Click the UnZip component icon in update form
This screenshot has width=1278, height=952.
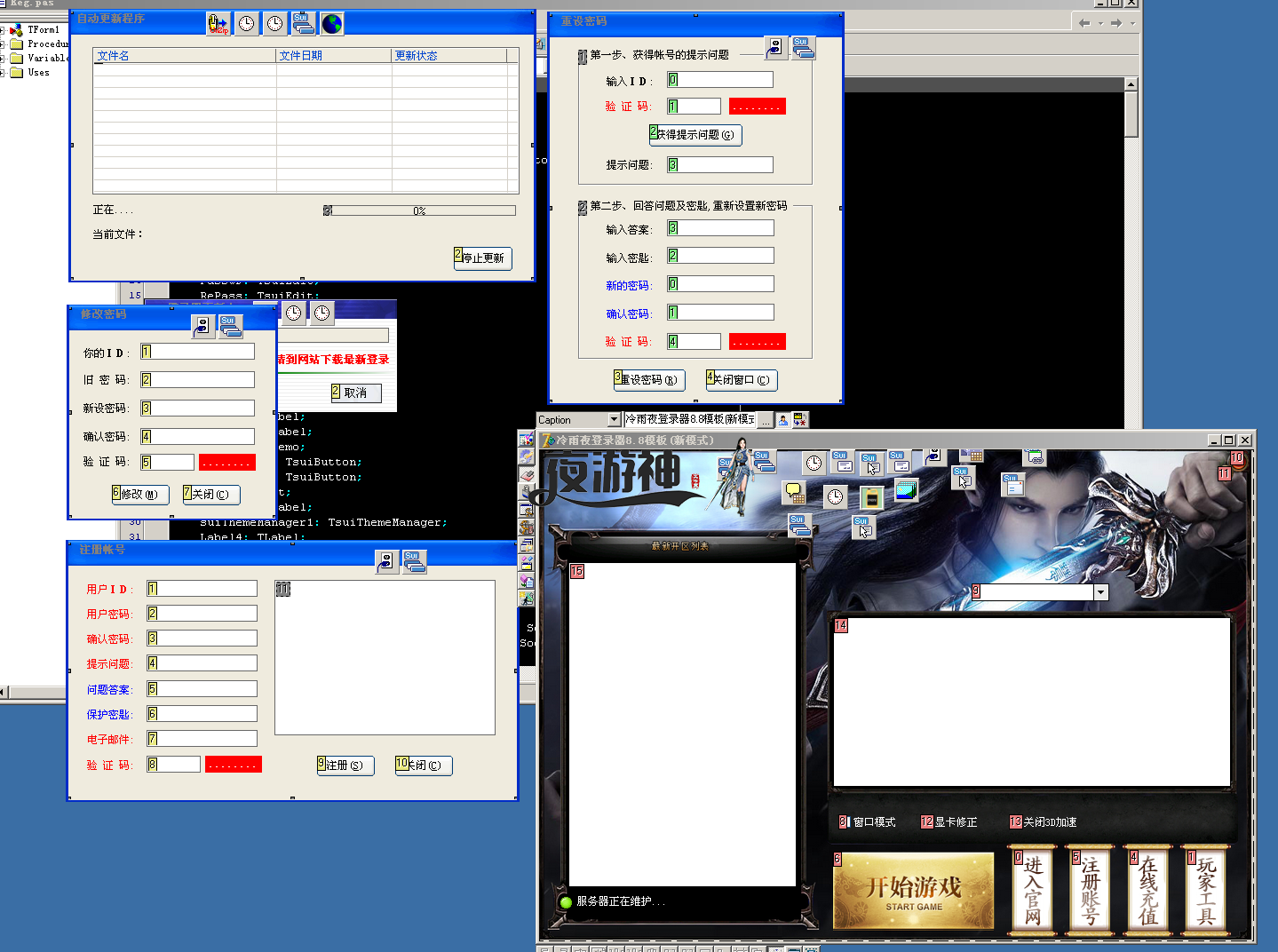[x=218, y=24]
